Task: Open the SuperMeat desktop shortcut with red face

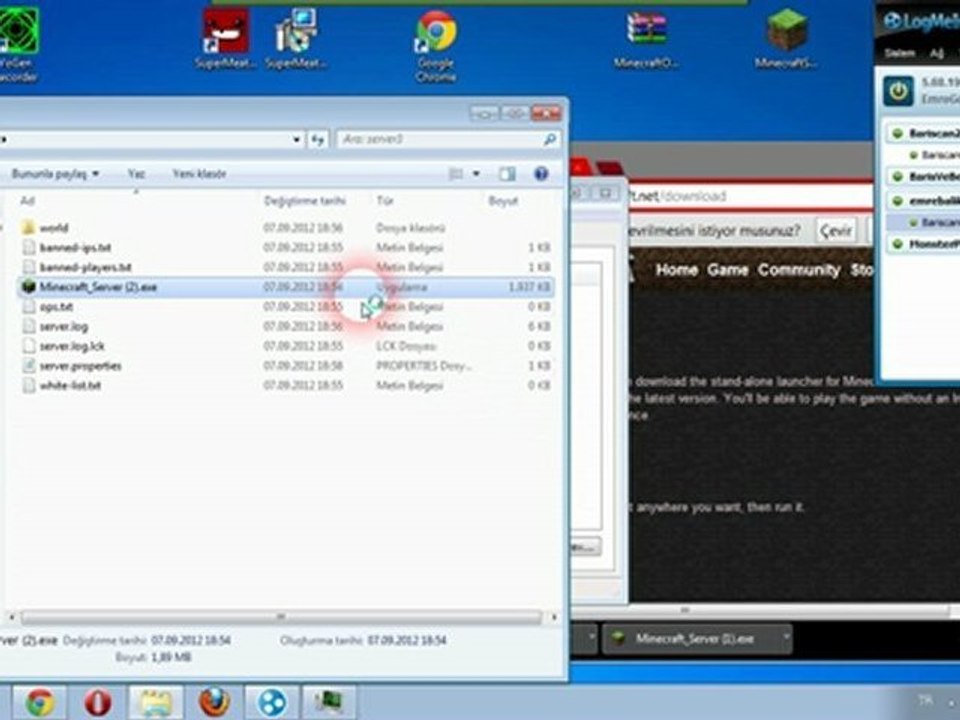Action: click(225, 38)
